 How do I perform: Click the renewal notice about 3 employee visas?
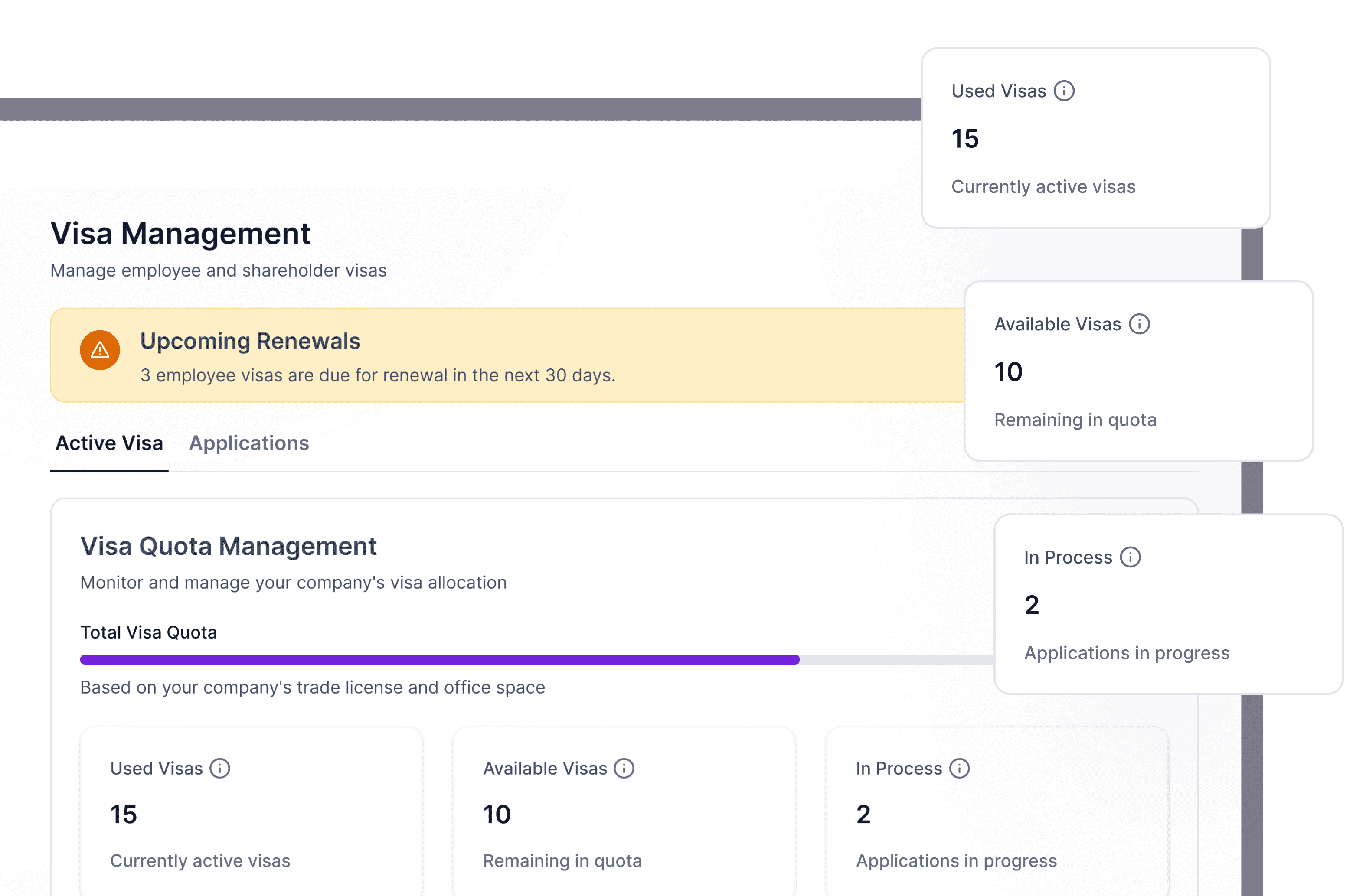(x=378, y=375)
